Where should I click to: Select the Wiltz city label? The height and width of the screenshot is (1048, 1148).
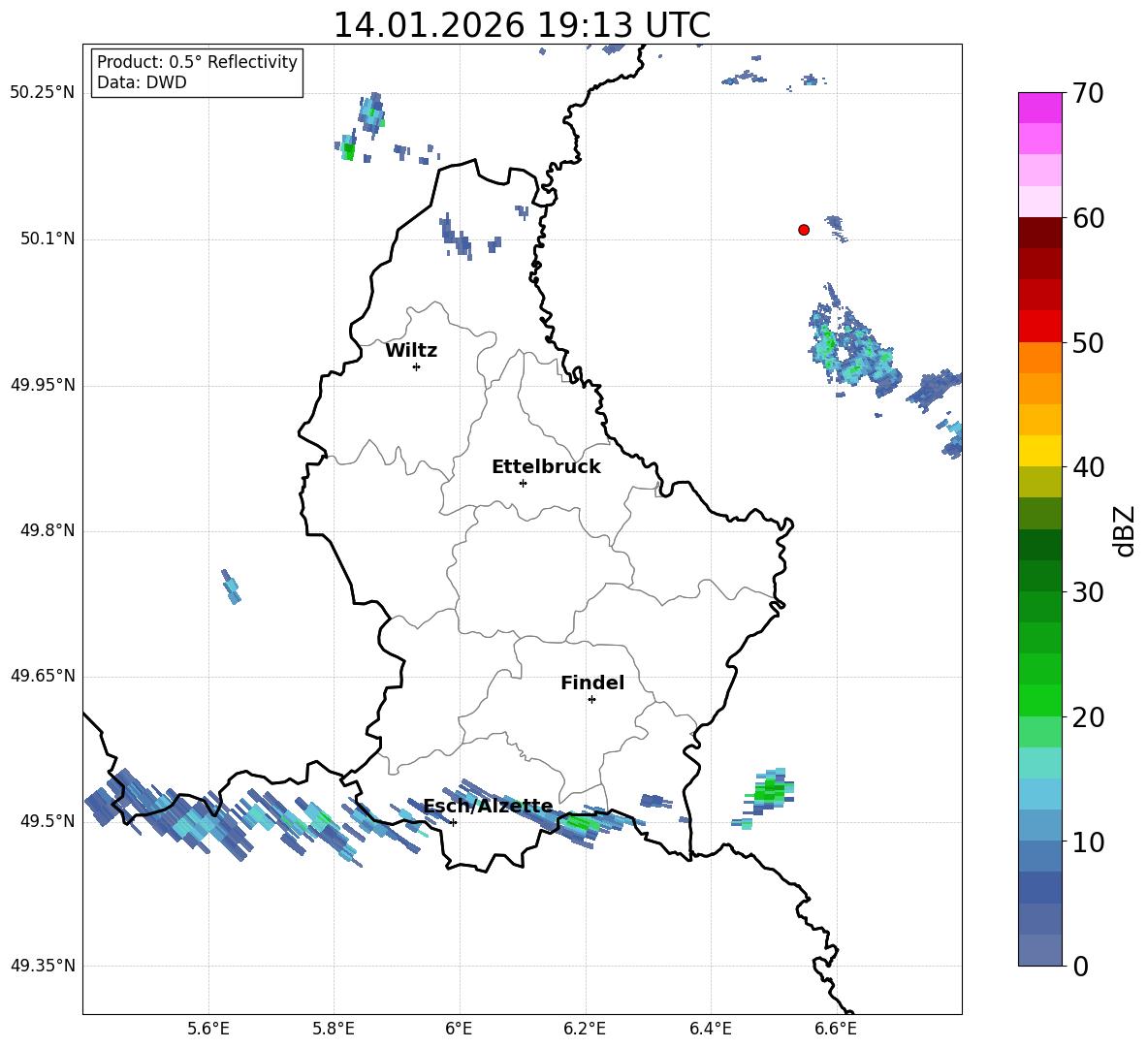411,351
